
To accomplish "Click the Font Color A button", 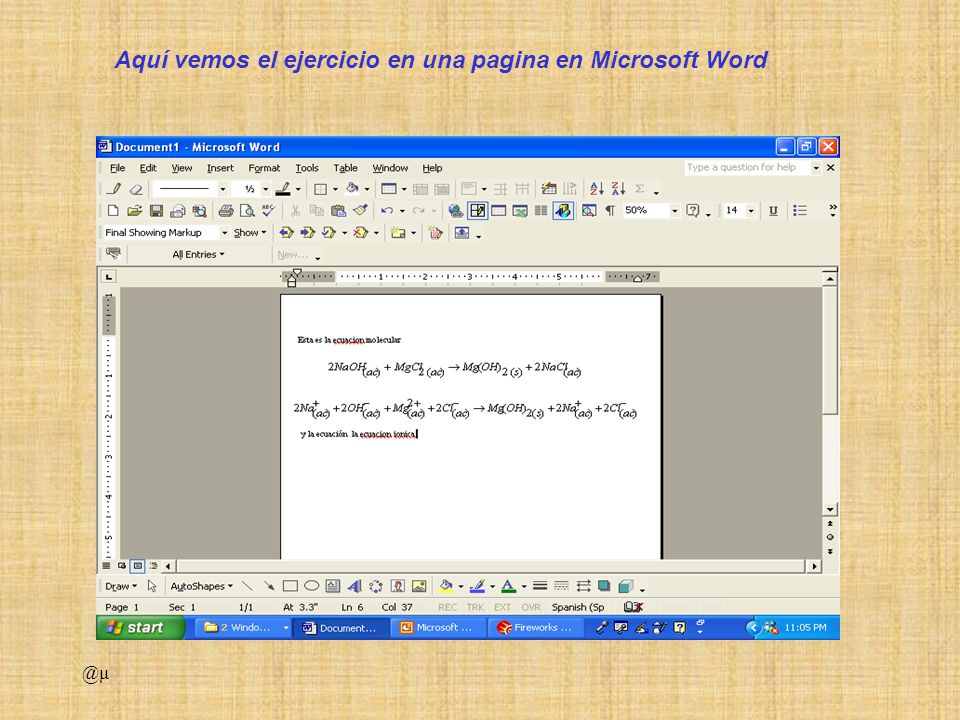I will 508,587.
